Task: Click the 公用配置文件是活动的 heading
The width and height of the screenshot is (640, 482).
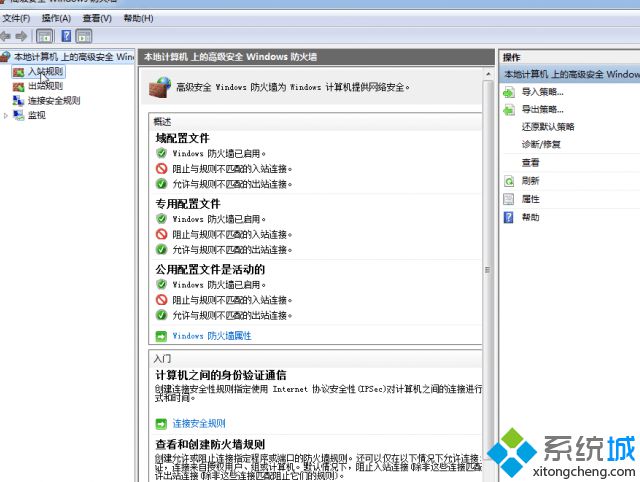Action: (x=210, y=269)
